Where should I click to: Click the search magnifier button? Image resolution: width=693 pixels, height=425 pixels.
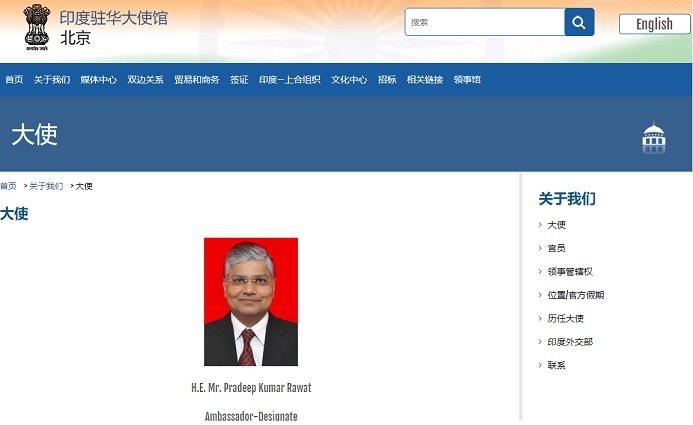click(x=579, y=22)
